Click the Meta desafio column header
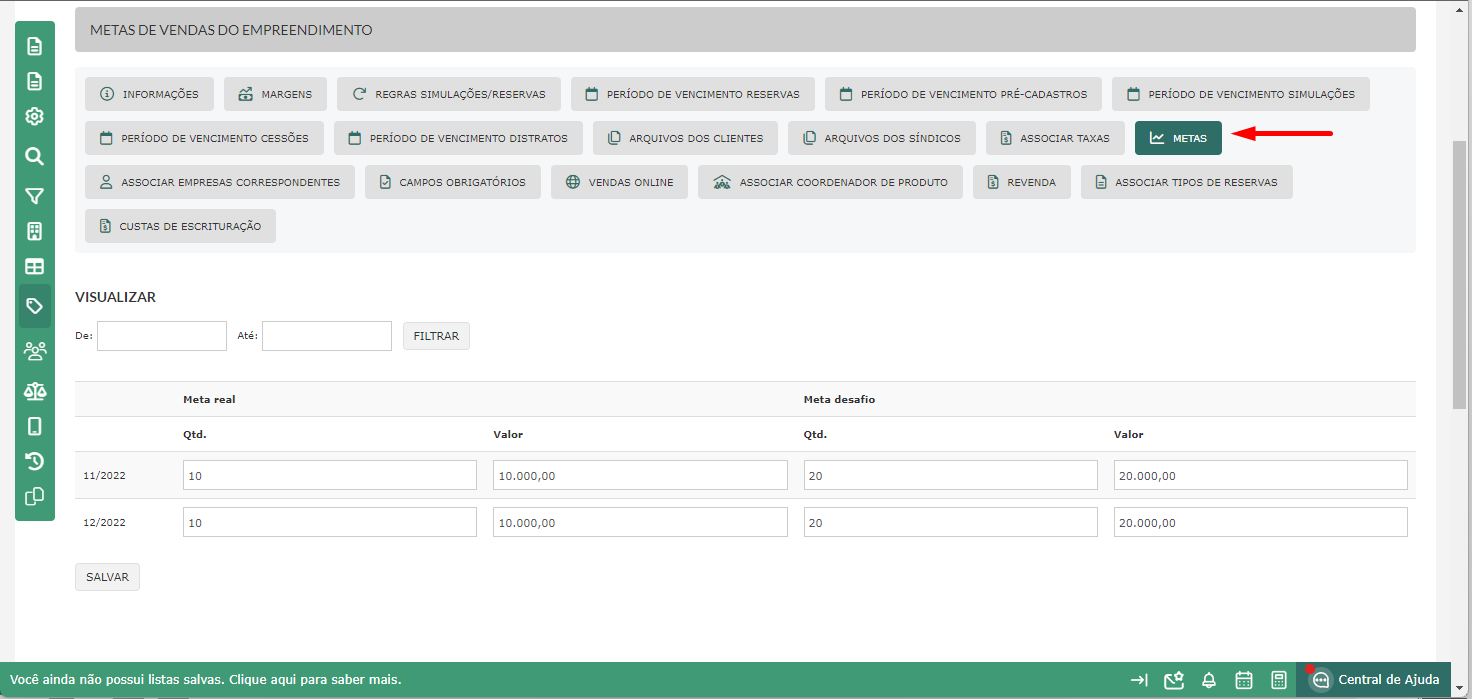1472x699 pixels. click(839, 399)
